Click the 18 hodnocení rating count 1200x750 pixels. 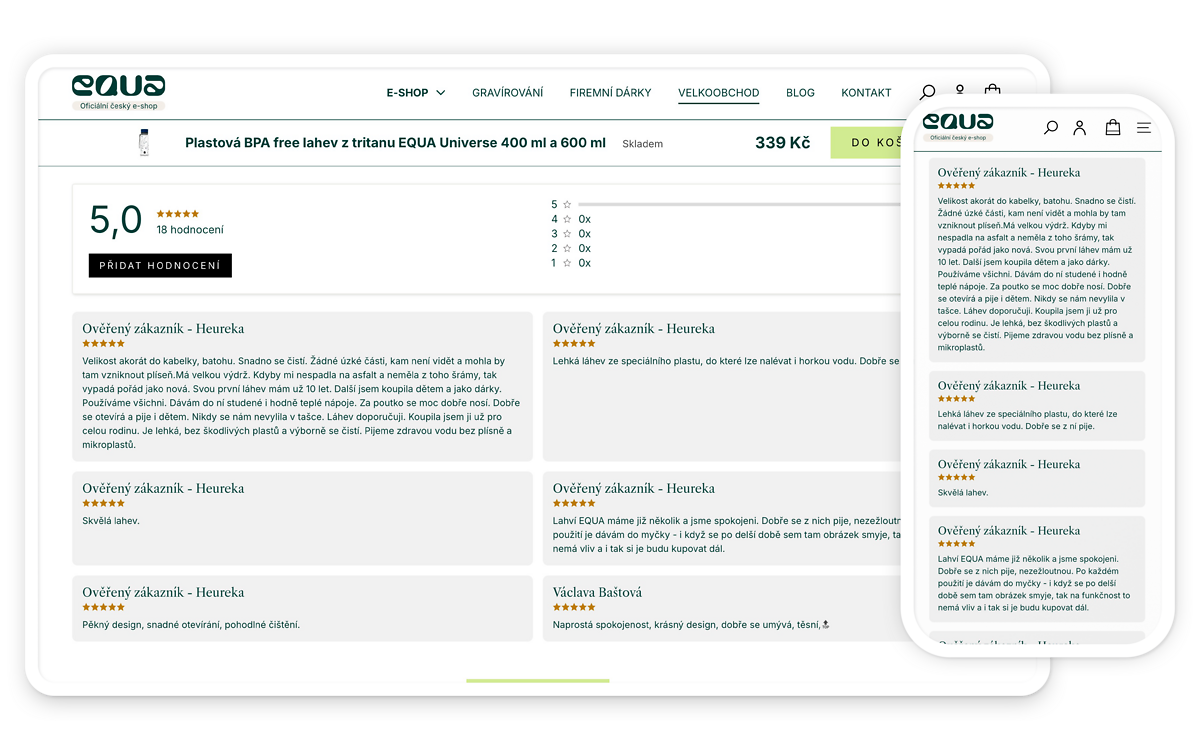point(190,230)
